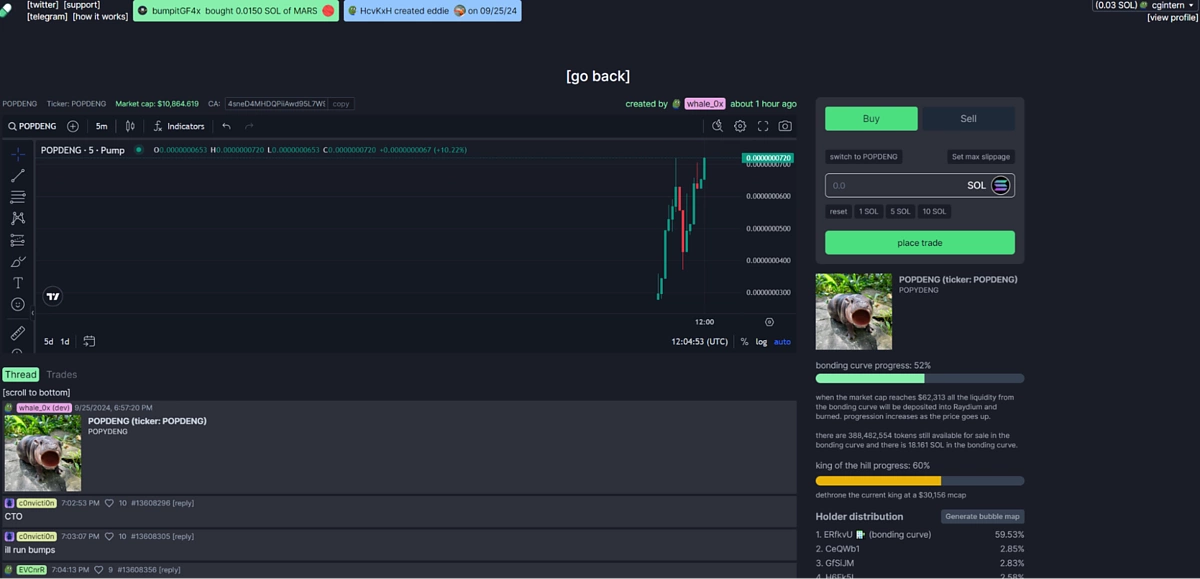Image resolution: width=1200 pixels, height=579 pixels.
Task: Open the chart candle style dropdown
Action: click(130, 126)
